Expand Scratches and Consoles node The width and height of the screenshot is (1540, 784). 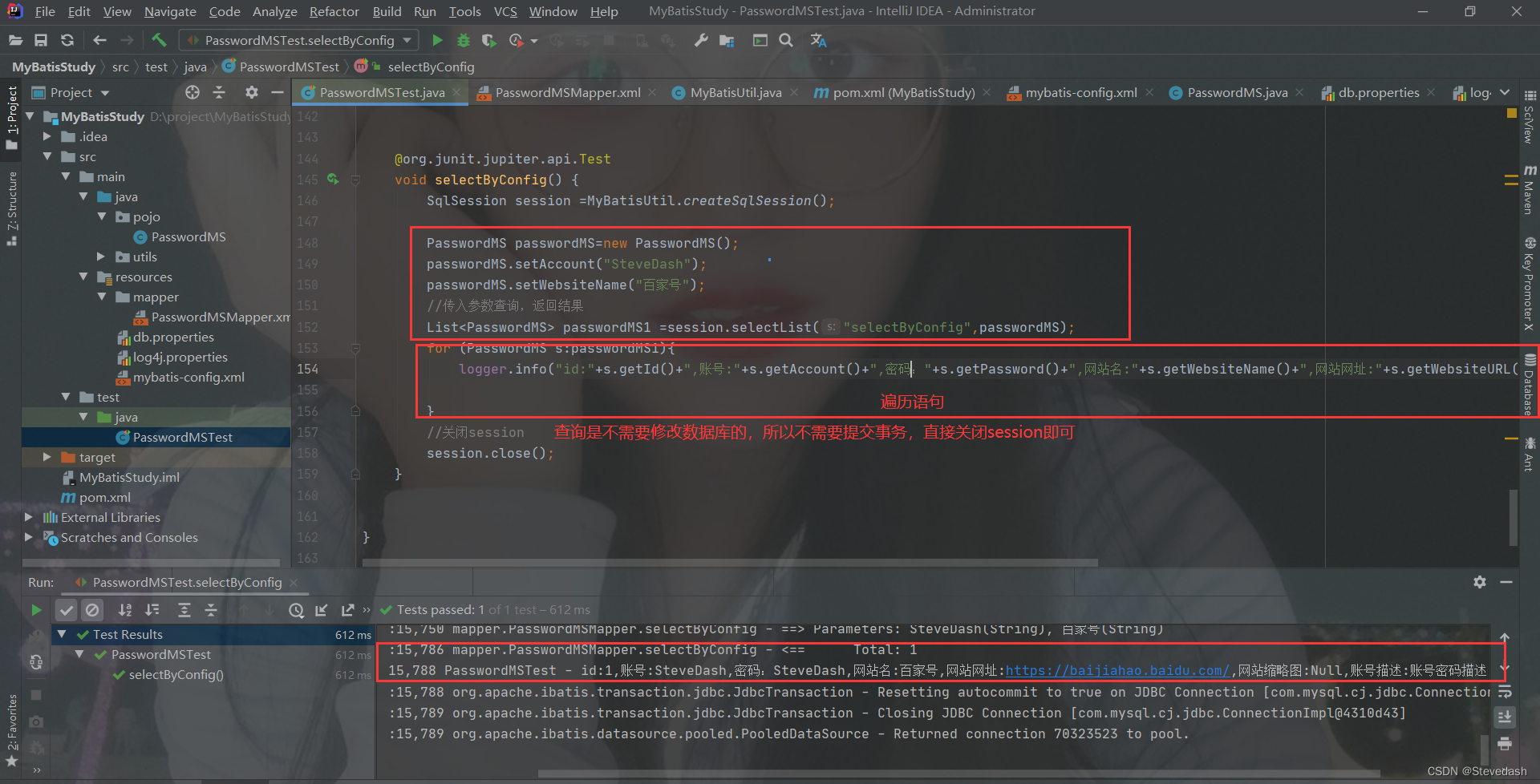point(29,538)
